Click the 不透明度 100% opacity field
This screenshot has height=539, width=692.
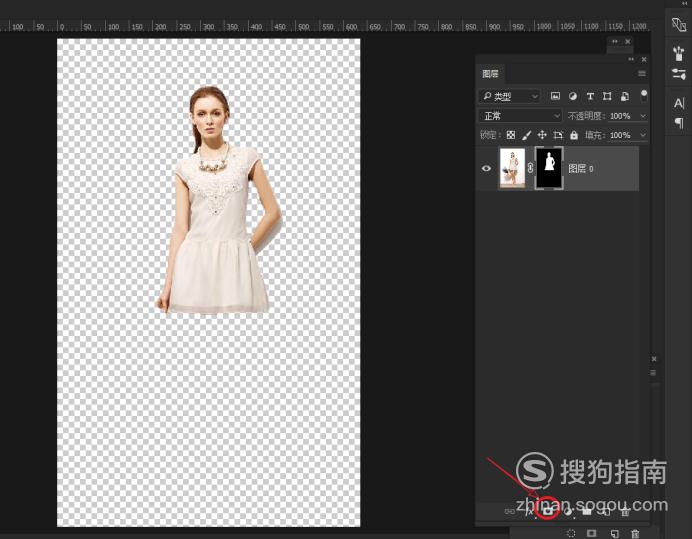620,116
